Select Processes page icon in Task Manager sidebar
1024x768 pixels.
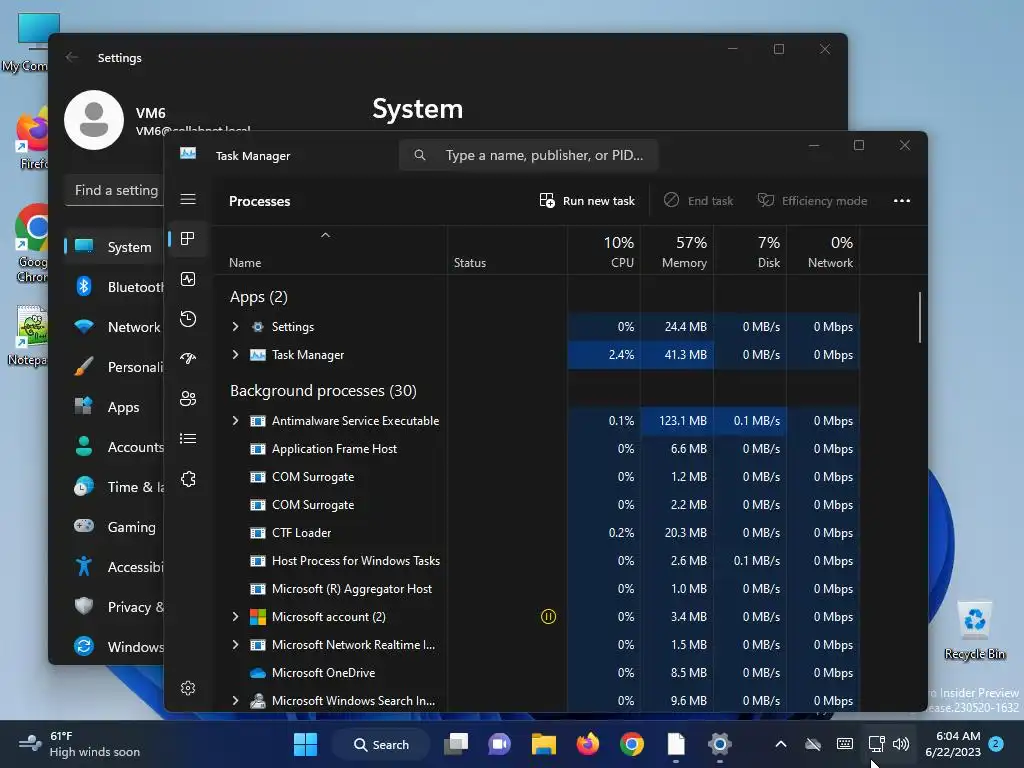(188, 239)
